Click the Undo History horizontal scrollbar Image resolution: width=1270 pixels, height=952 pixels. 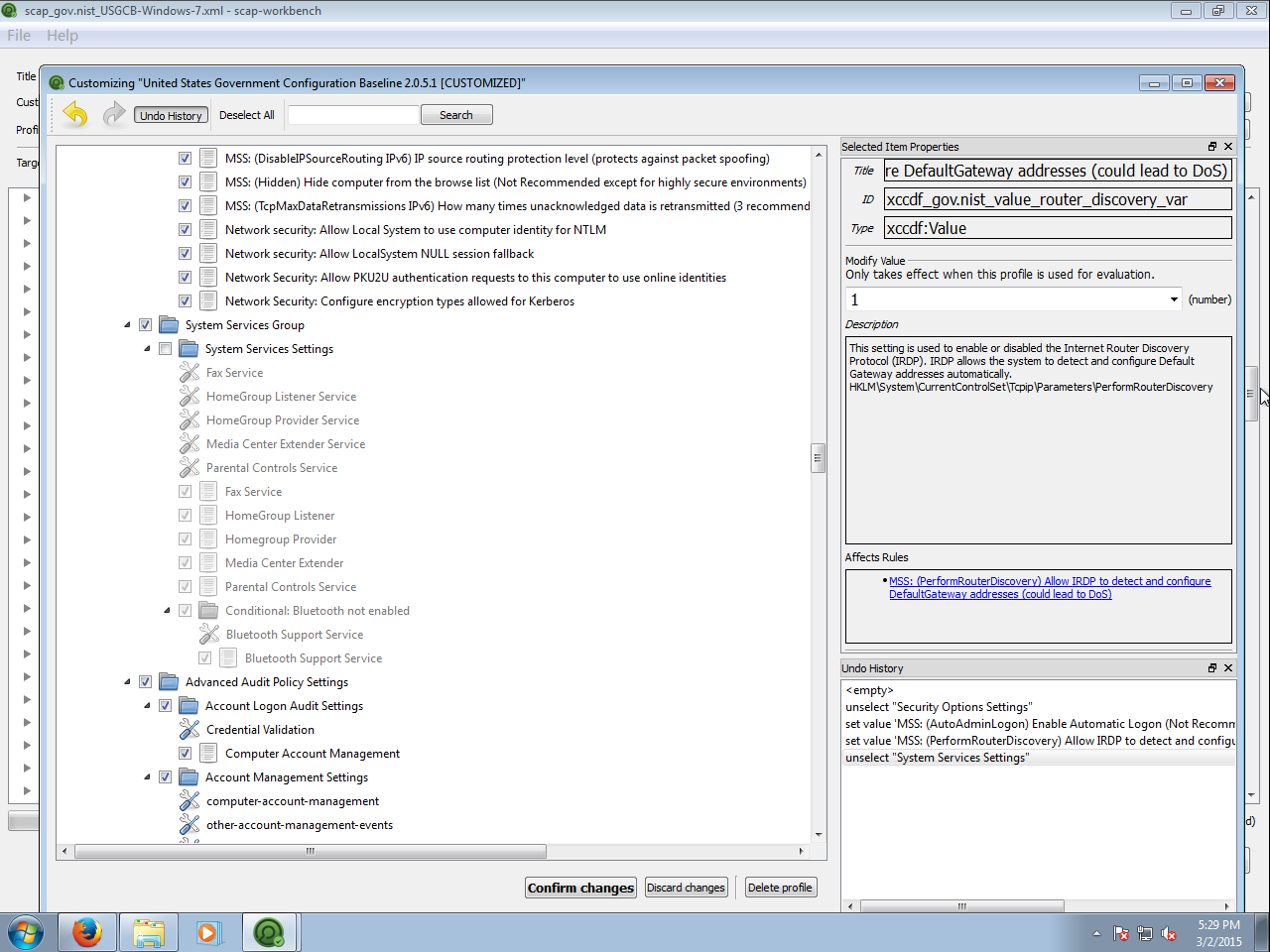pos(962,906)
